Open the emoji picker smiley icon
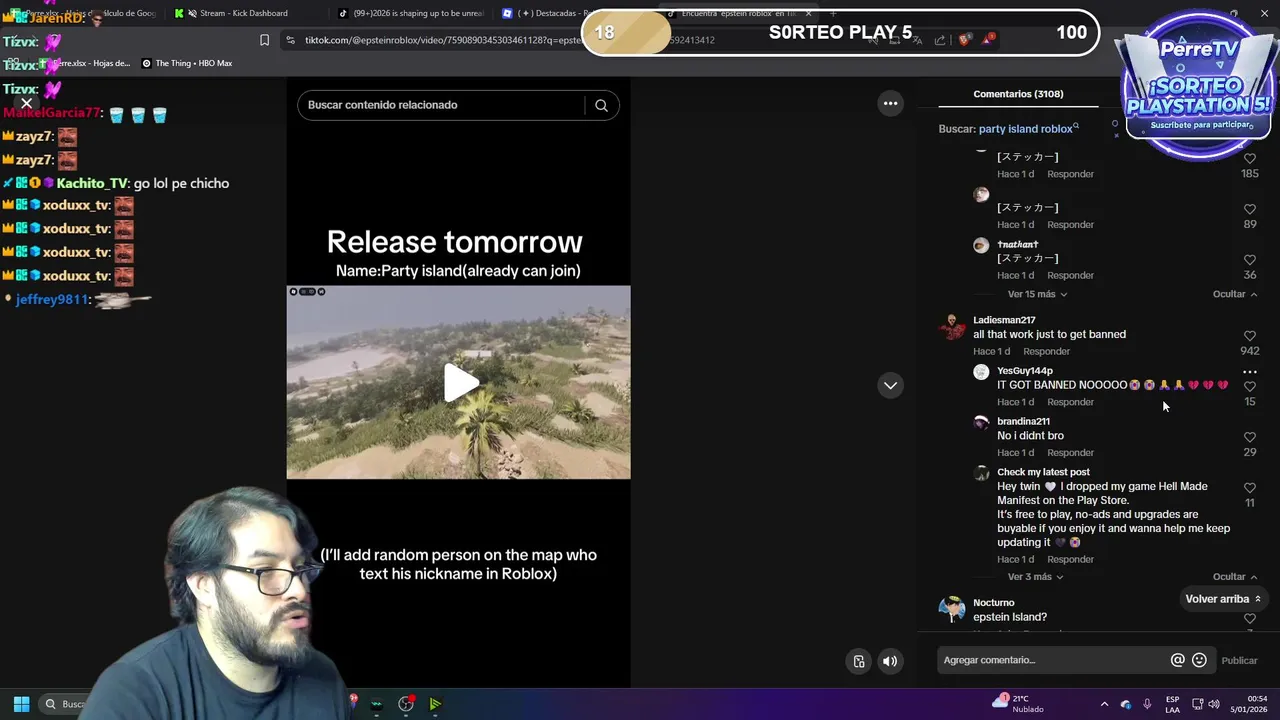 (x=1199, y=660)
